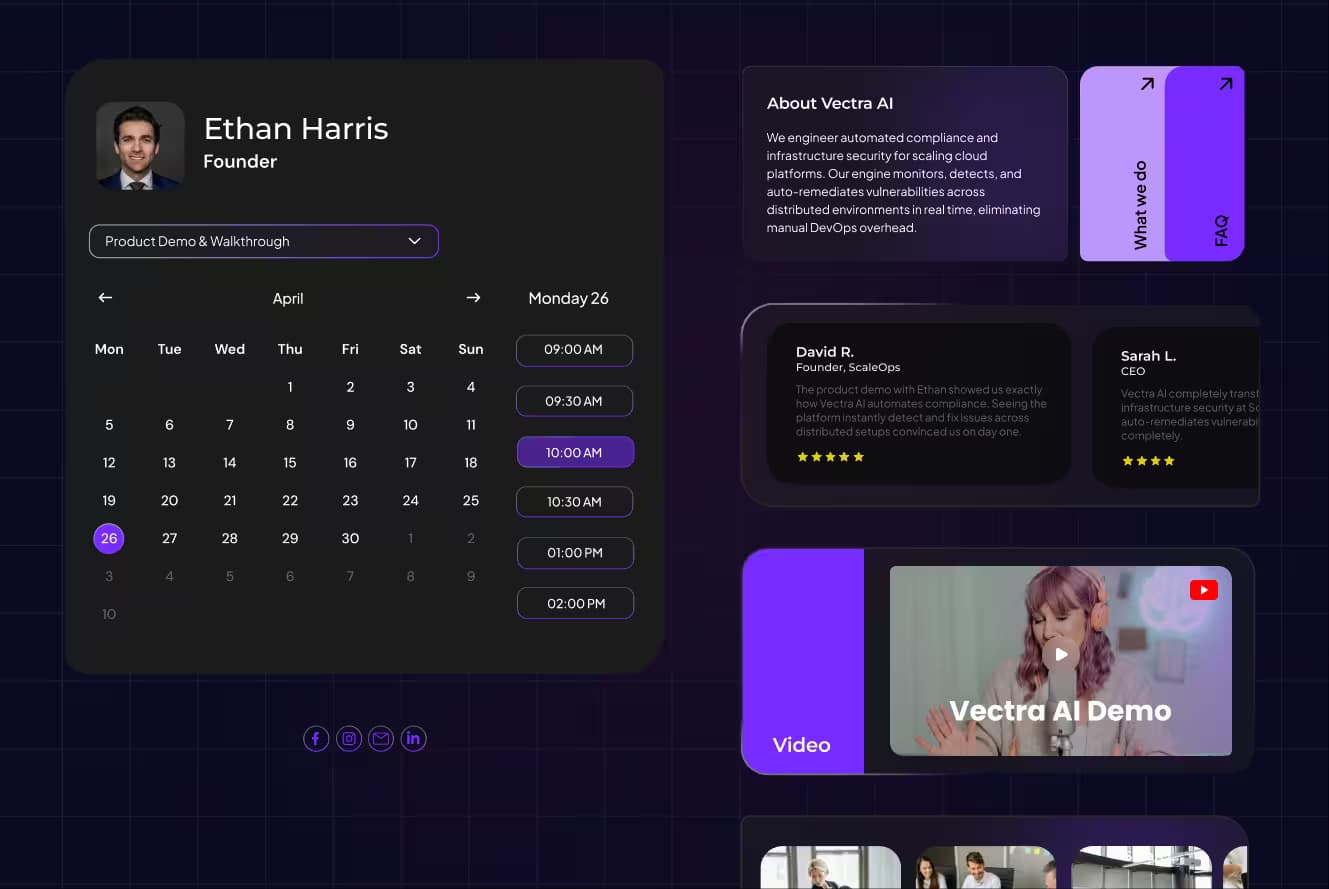The image size is (1329, 889).
Task: Click the Ethan Harris name heading
Action: pyautogui.click(x=296, y=128)
